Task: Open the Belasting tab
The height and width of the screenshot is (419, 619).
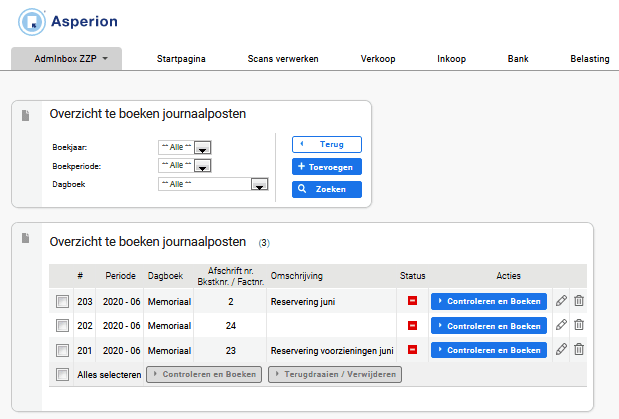Action: (x=590, y=59)
